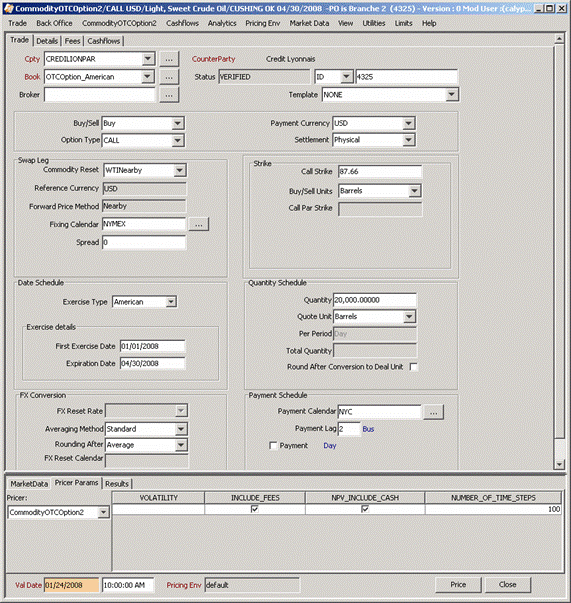
Task: Click the Price button
Action: [458, 585]
